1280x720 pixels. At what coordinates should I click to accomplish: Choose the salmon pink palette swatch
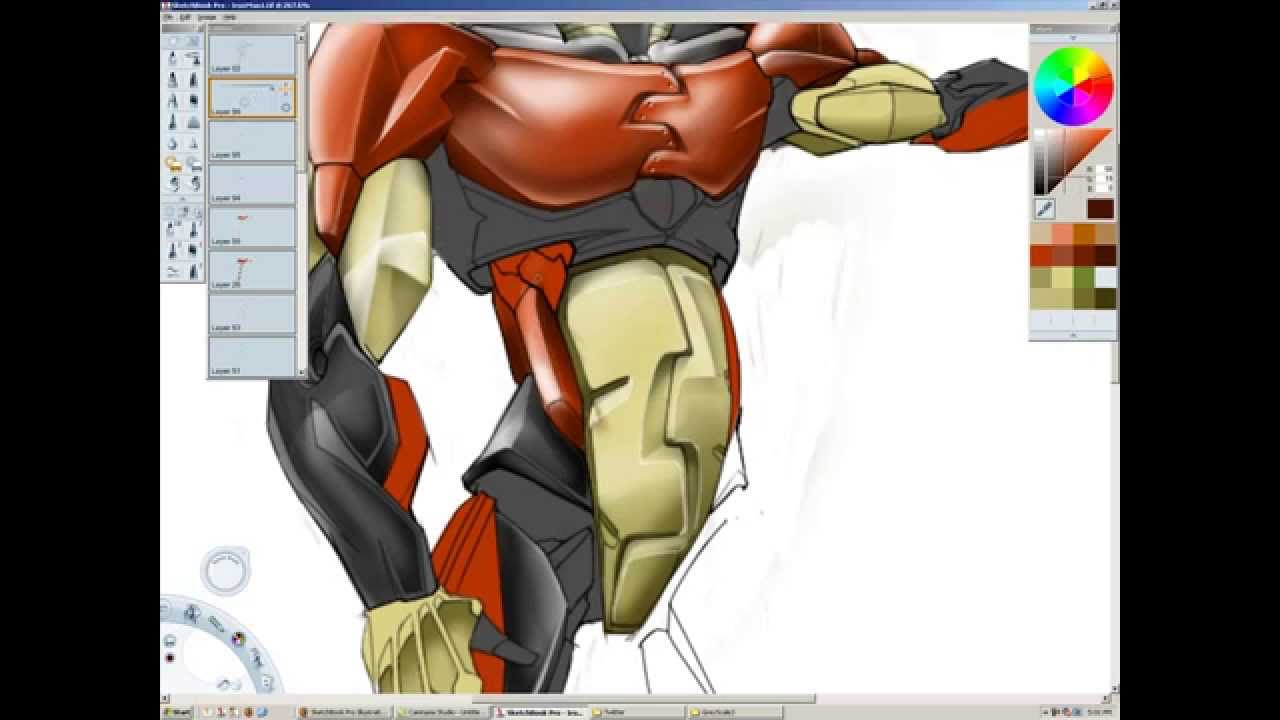[x=1062, y=234]
